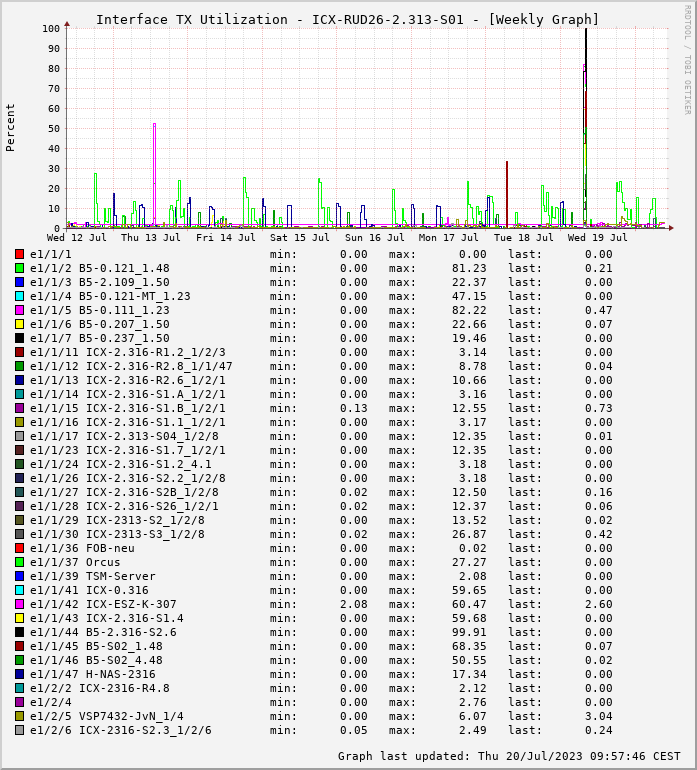Click cyan swatch next to e1/1/41 ICX-0.316
Screen dimensions: 697x770
point(19,590)
